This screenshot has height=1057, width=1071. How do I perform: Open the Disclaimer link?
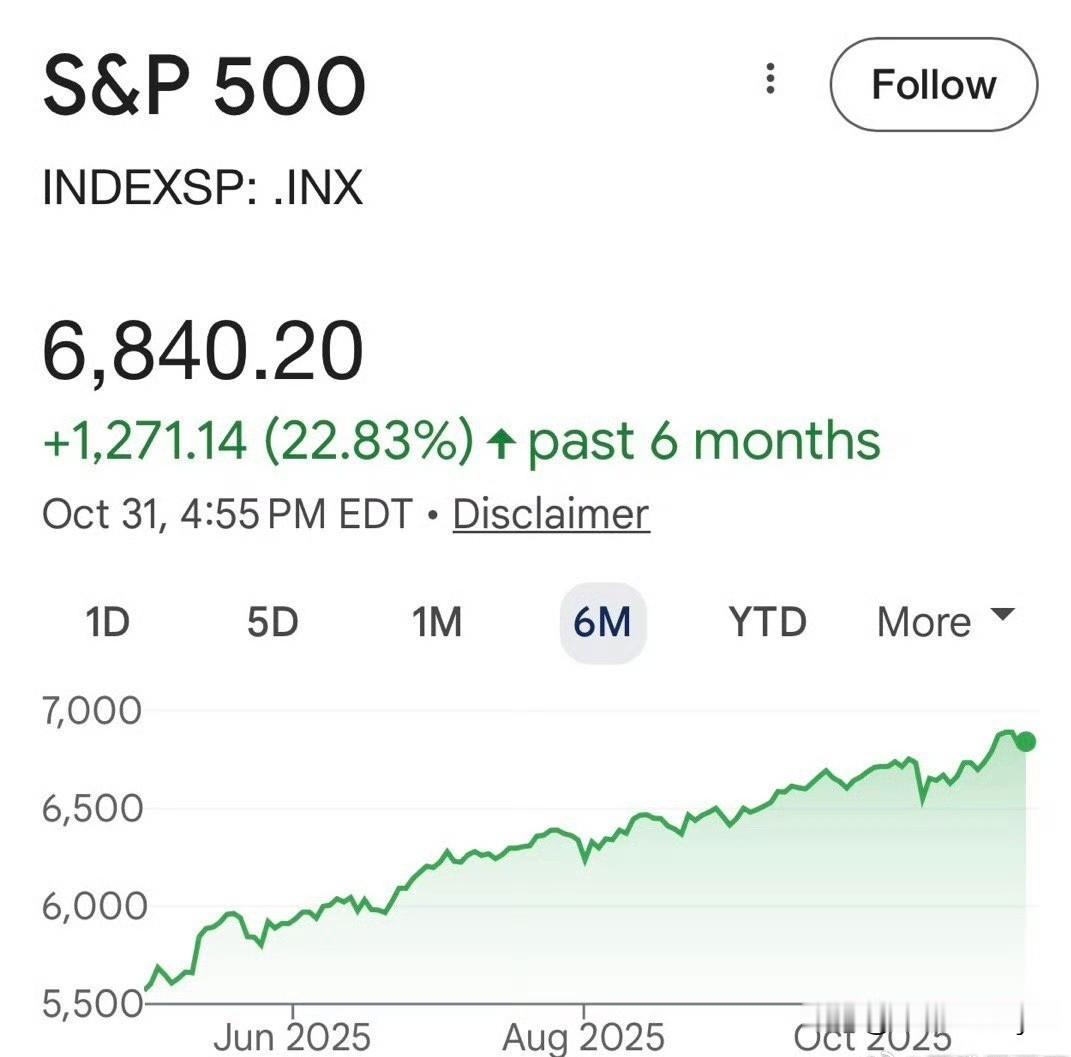tap(551, 514)
